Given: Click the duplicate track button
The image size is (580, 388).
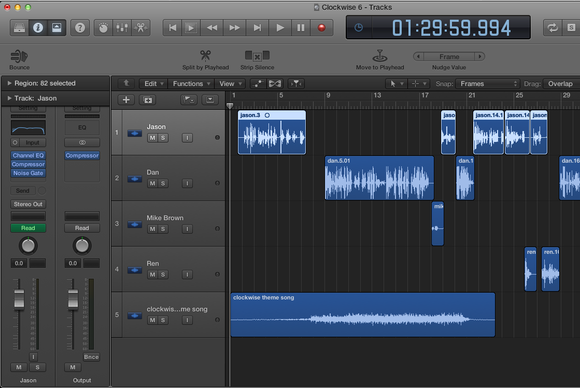Looking at the screenshot, I should (148, 100).
